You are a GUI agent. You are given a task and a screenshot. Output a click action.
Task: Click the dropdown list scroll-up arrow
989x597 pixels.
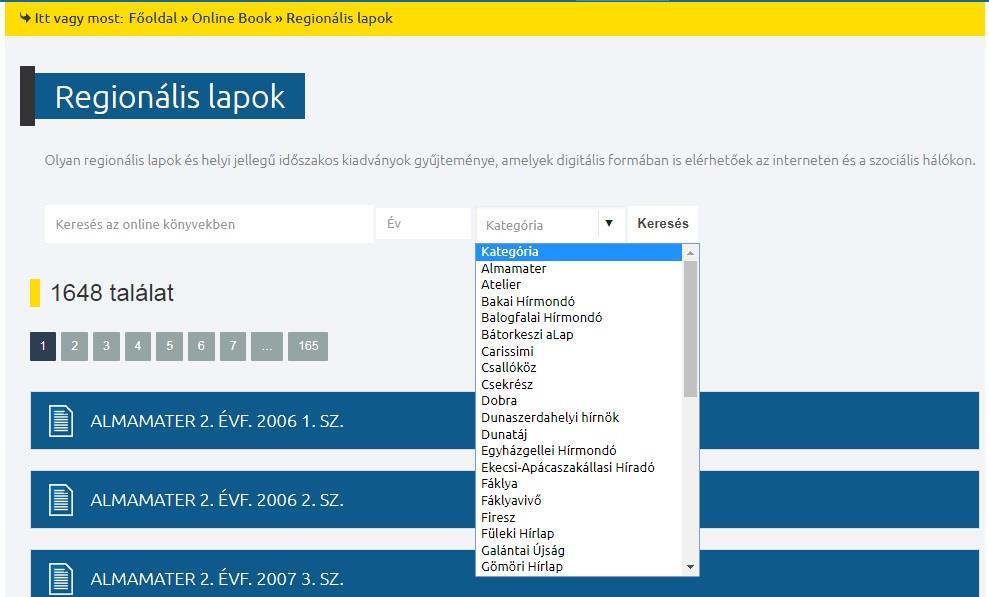click(x=690, y=253)
